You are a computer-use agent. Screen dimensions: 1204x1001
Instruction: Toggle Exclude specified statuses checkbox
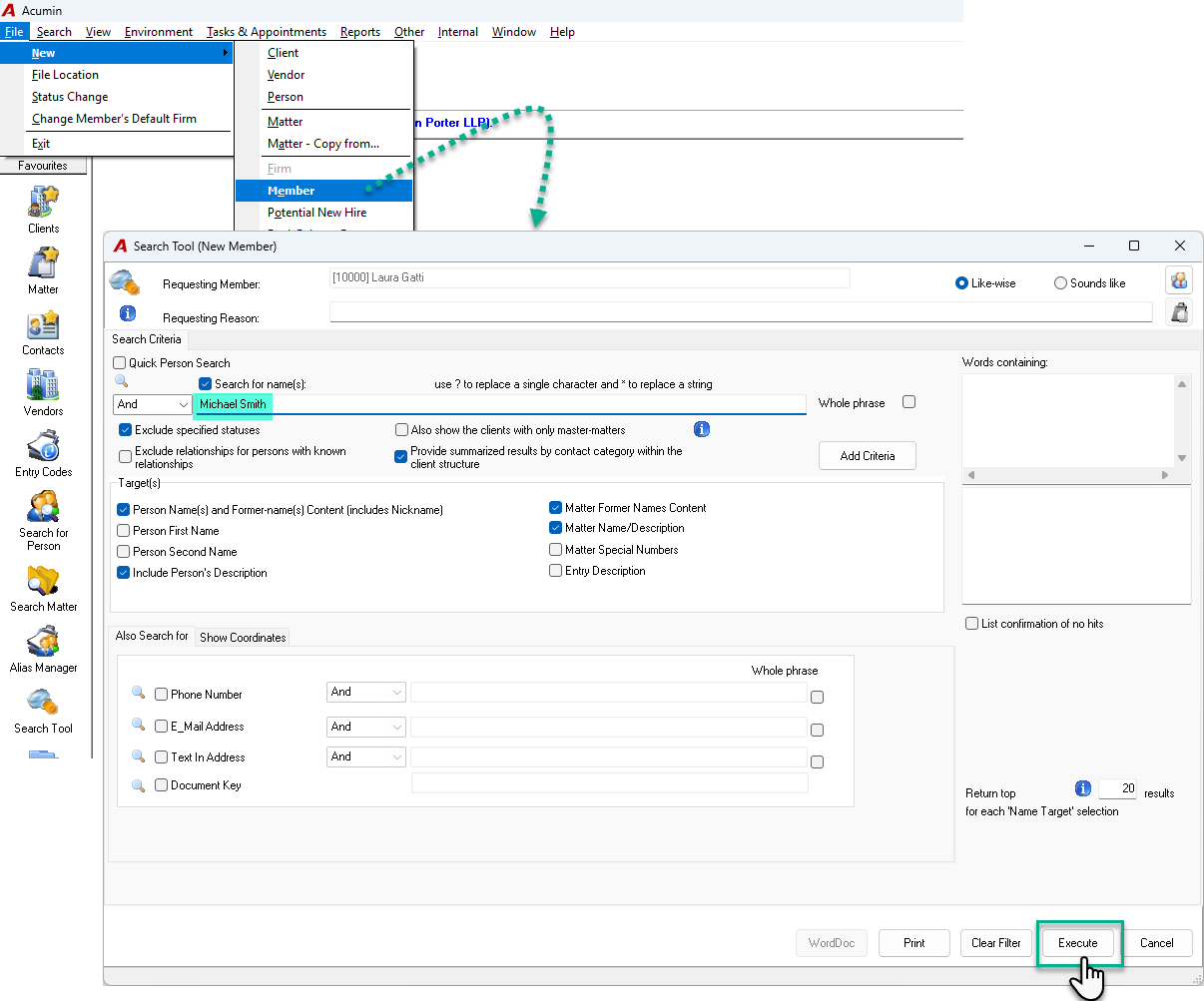126,430
